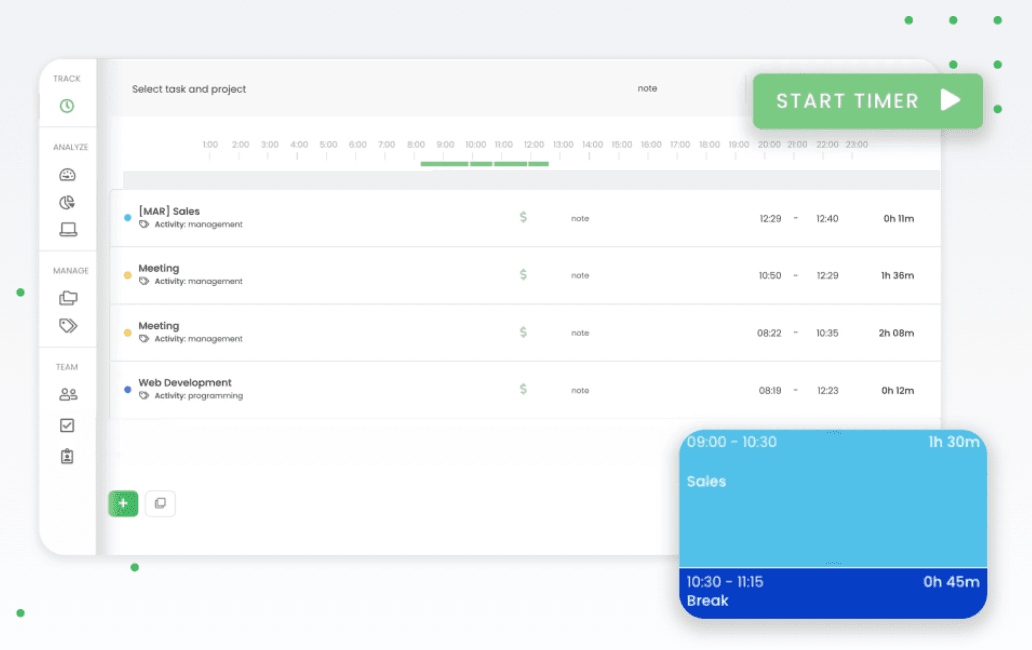The height and width of the screenshot is (650, 1032).
Task: Toggle billable dollar sign for Web Development
Action: tap(523, 389)
